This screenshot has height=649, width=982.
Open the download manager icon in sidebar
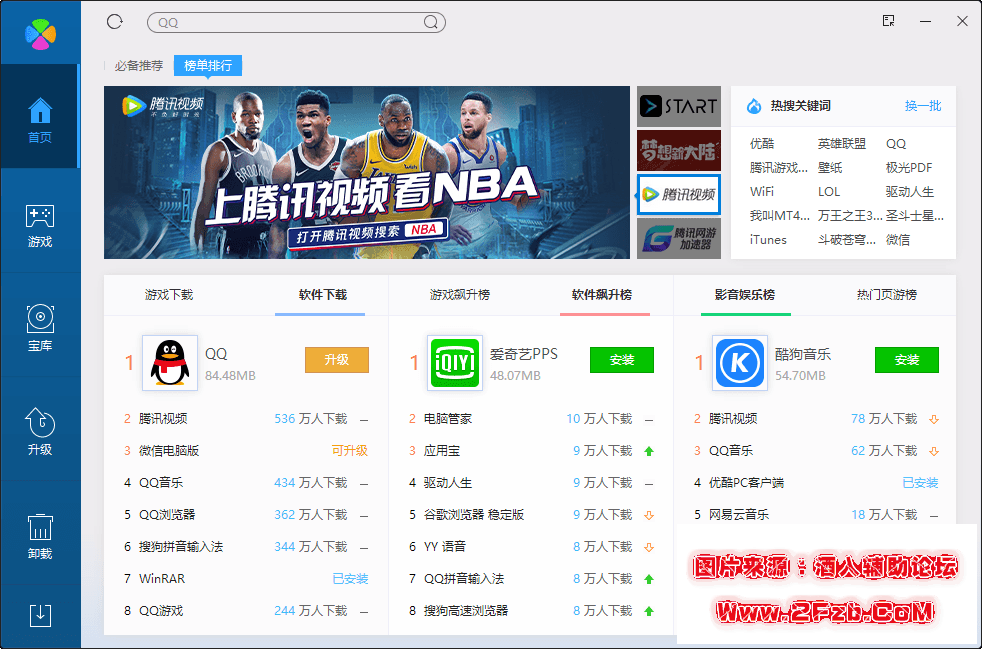point(40,615)
